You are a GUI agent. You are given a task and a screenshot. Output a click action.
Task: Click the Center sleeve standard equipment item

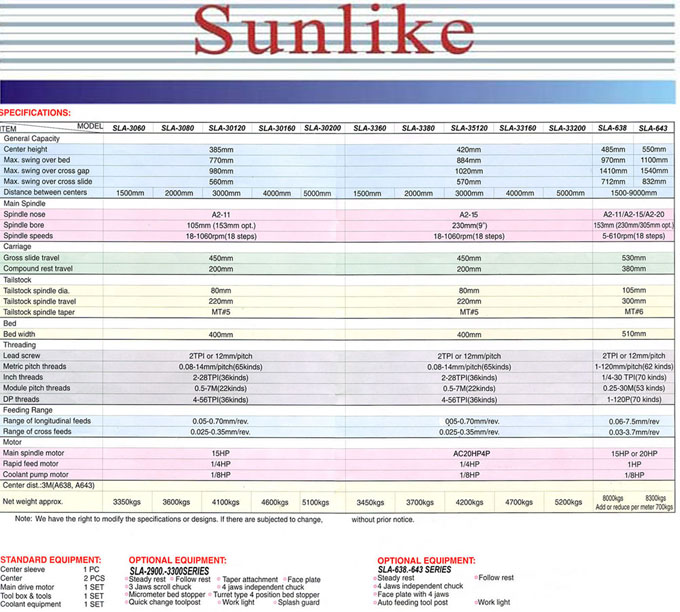point(23,569)
